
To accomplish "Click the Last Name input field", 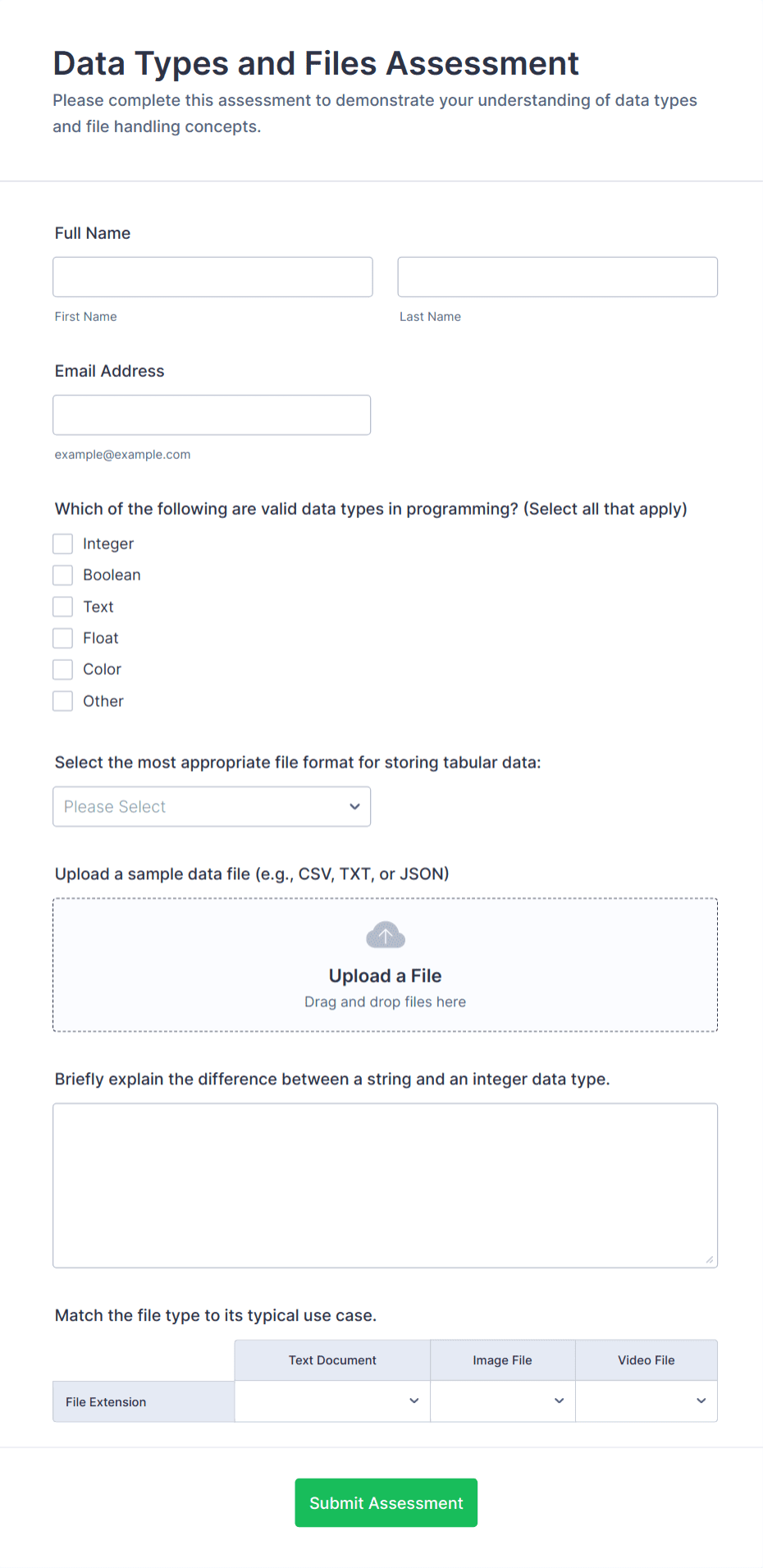I will pos(557,277).
